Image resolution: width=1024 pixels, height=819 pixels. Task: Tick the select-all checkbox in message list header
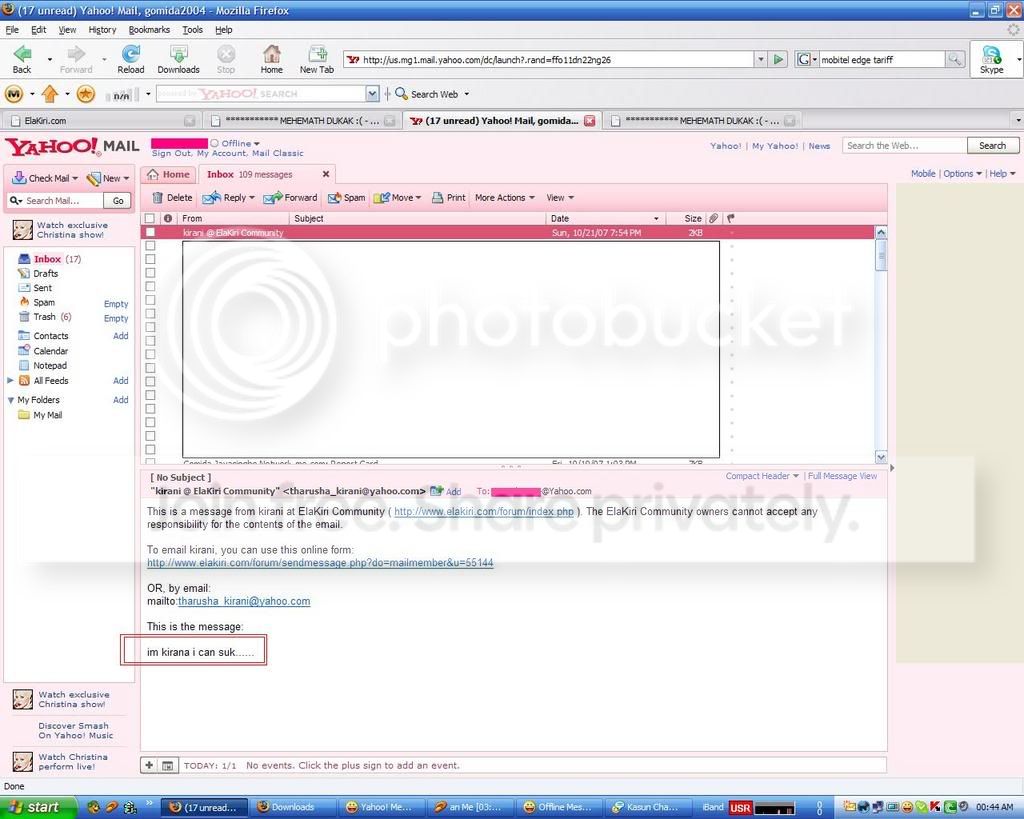[x=150, y=218]
